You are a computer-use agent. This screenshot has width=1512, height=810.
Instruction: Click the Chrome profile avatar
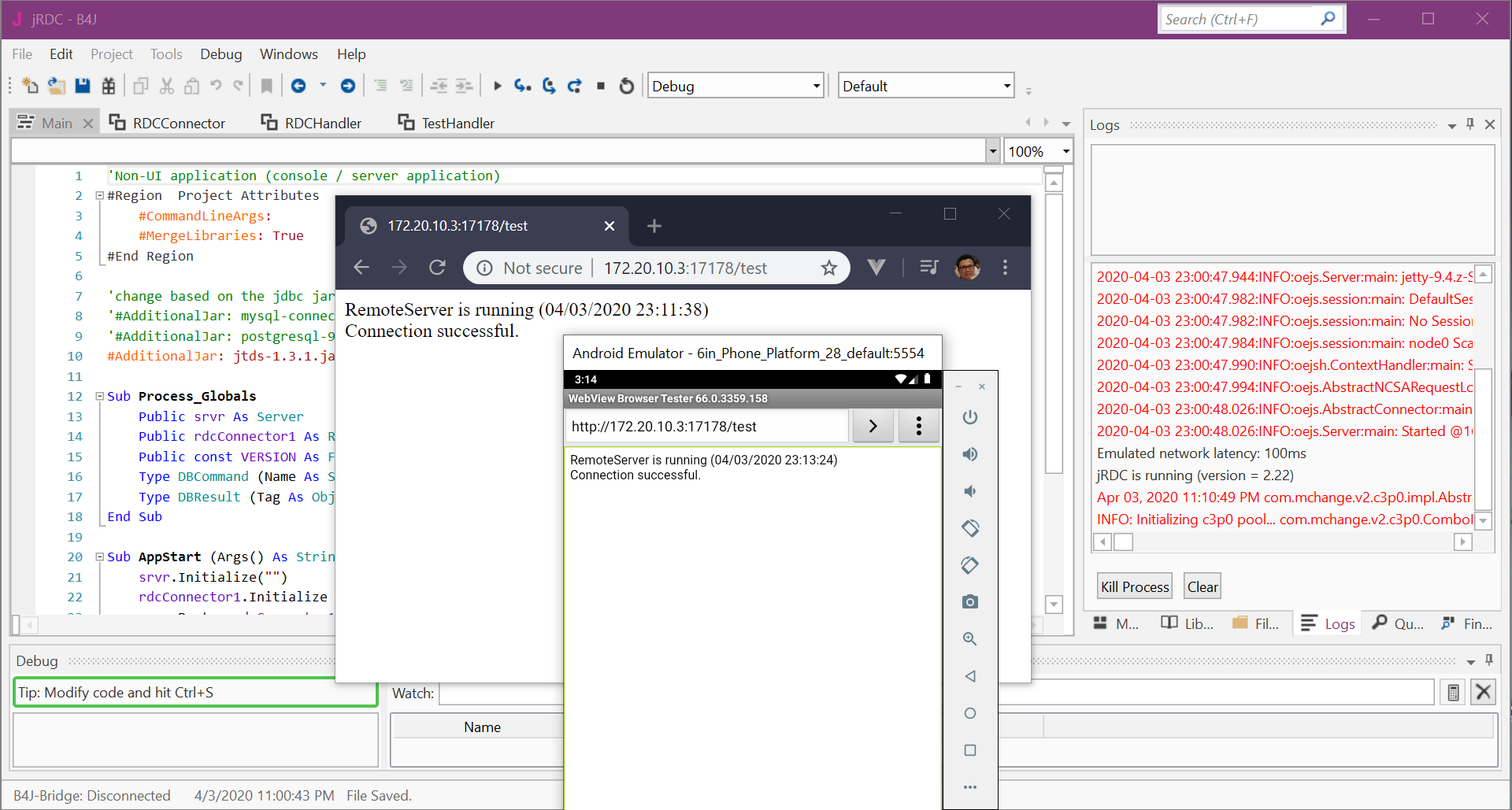pos(967,268)
